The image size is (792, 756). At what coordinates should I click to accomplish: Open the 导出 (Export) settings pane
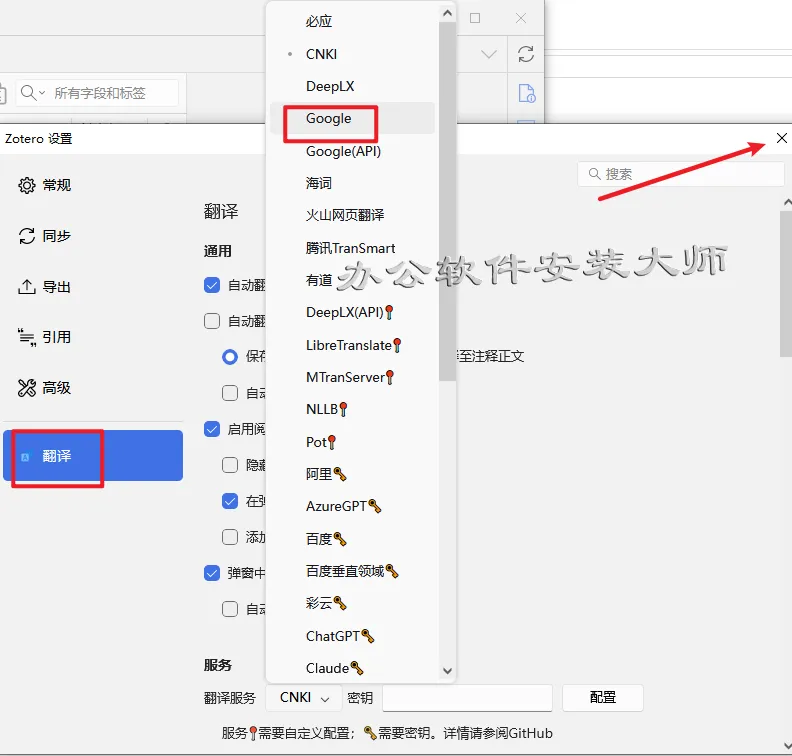pyautogui.click(x=44, y=287)
